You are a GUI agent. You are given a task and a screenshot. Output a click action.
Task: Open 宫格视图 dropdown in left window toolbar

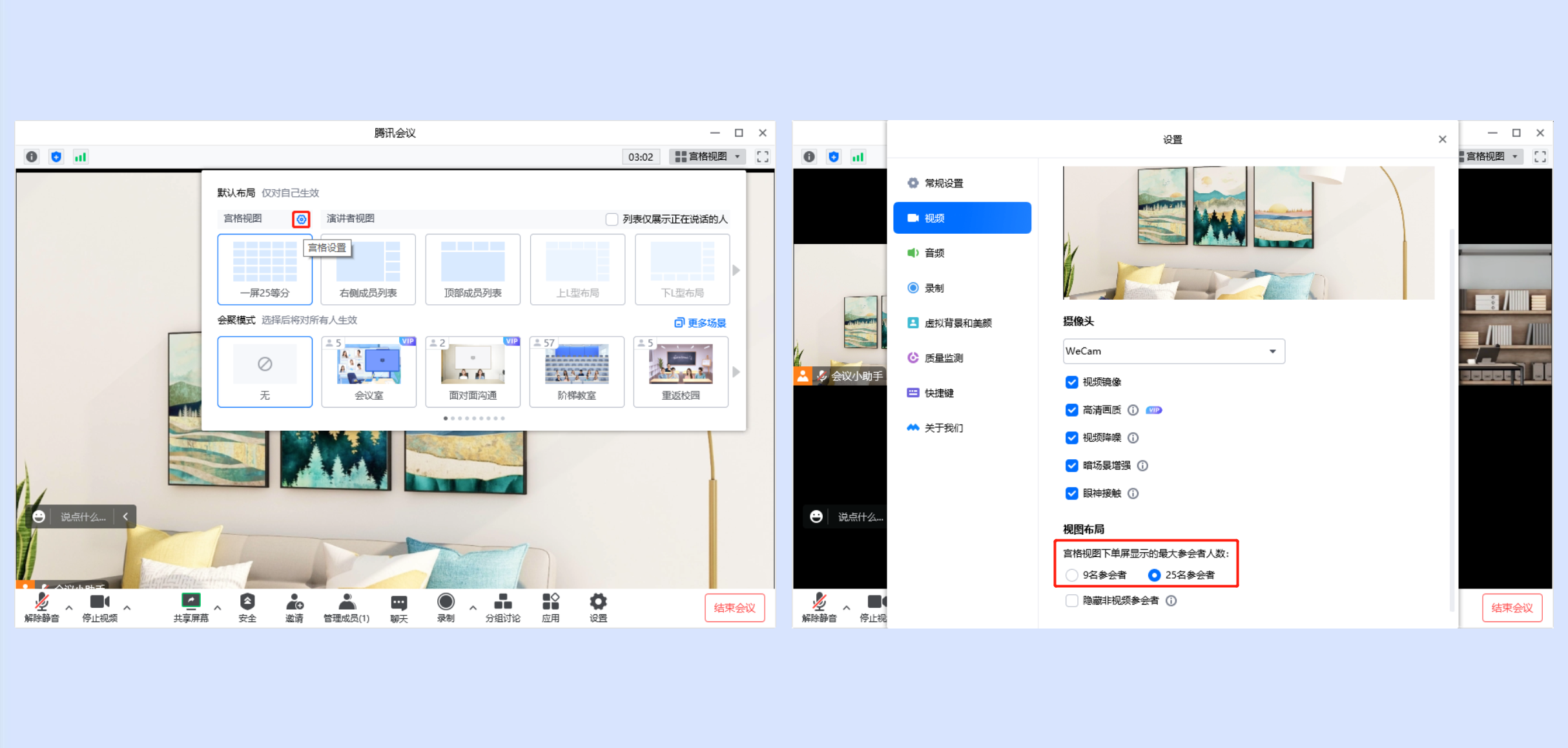(707, 156)
